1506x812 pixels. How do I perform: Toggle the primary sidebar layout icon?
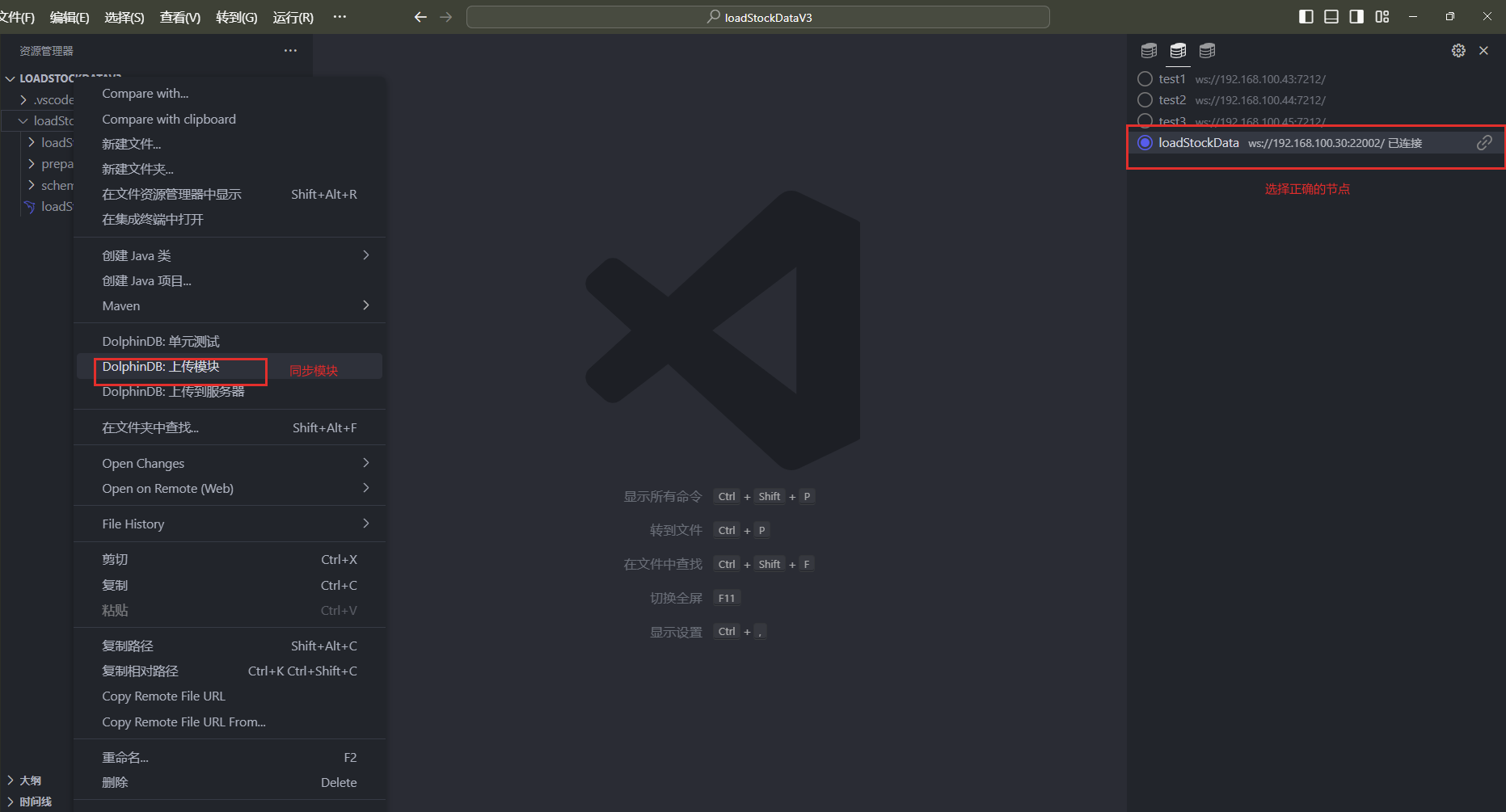click(x=1306, y=17)
